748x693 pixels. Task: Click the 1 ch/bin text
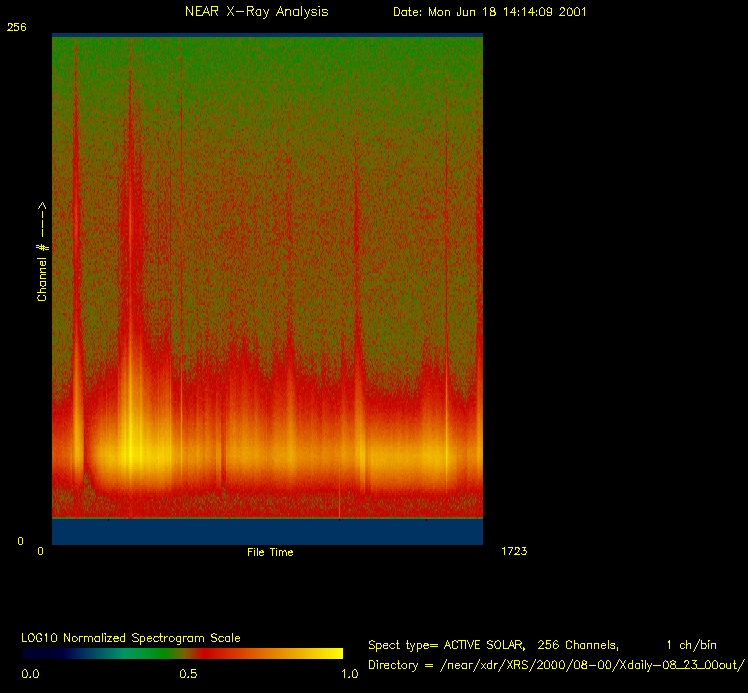coord(691,645)
